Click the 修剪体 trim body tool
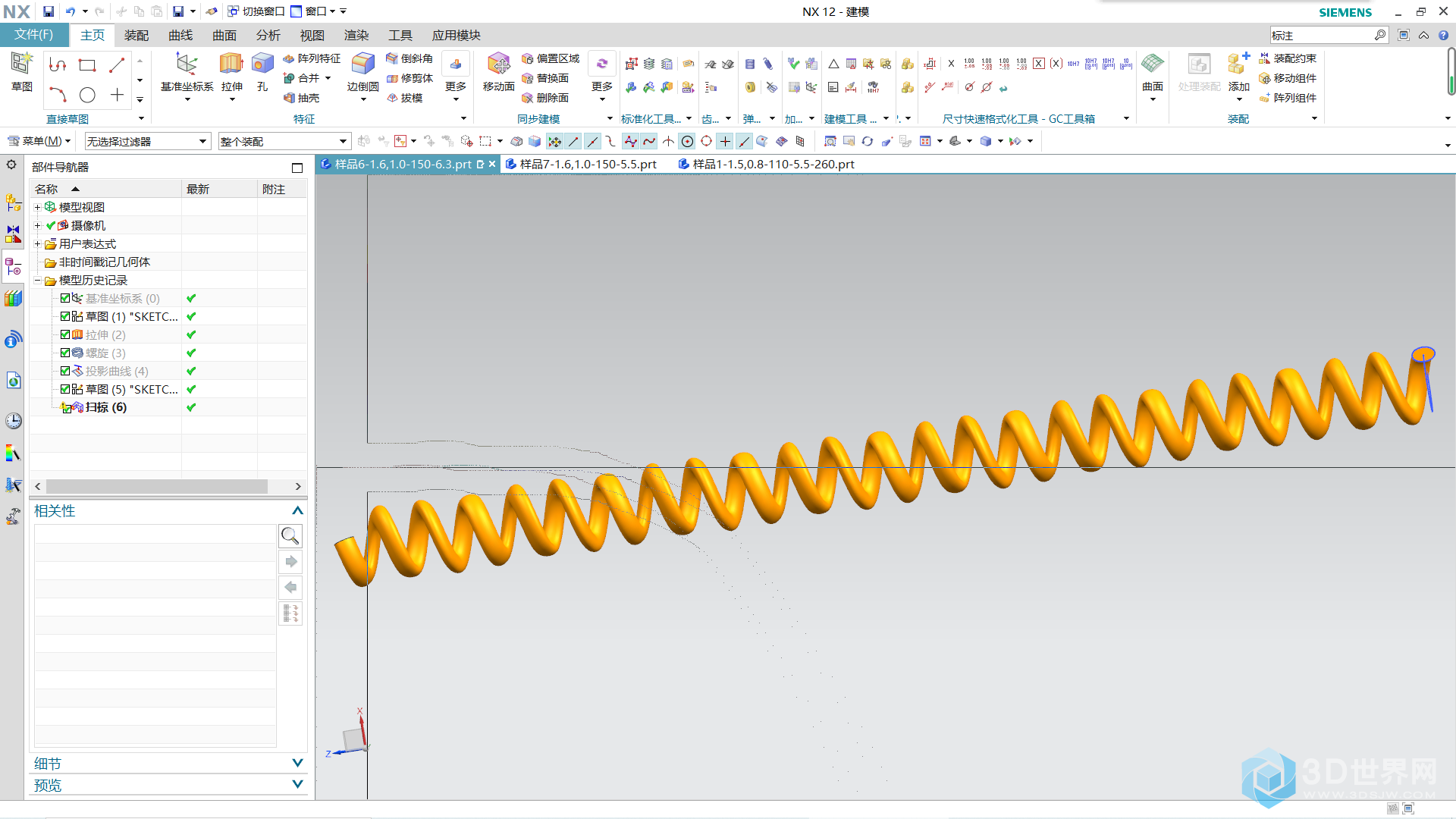The width and height of the screenshot is (1456, 819). click(409, 78)
